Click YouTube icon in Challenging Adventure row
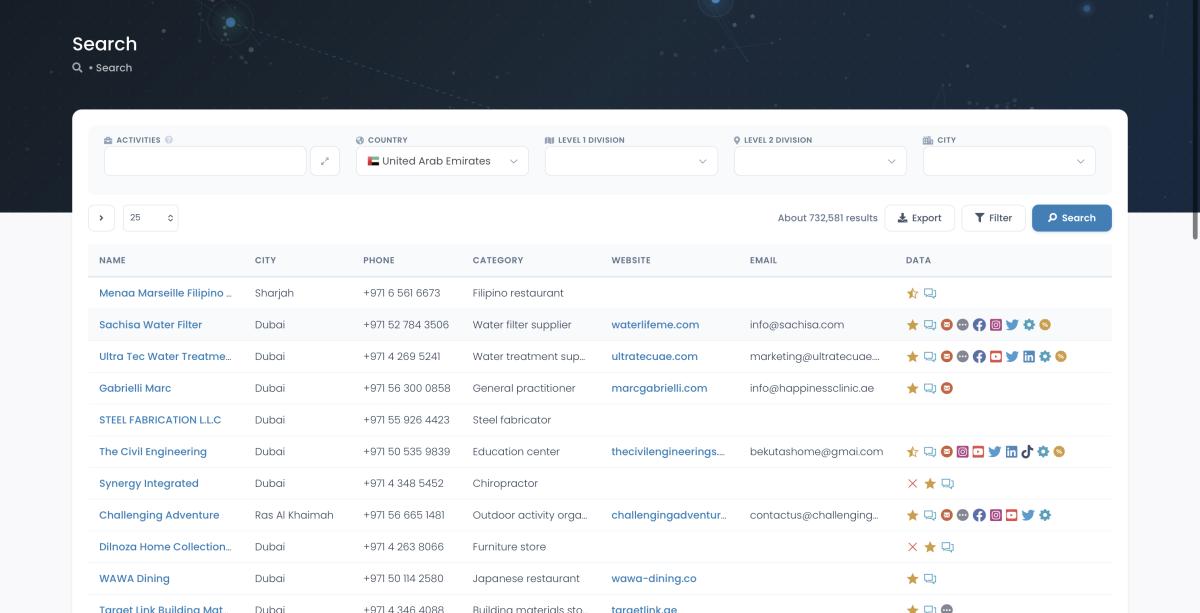This screenshot has width=1200, height=613. coord(1012,516)
